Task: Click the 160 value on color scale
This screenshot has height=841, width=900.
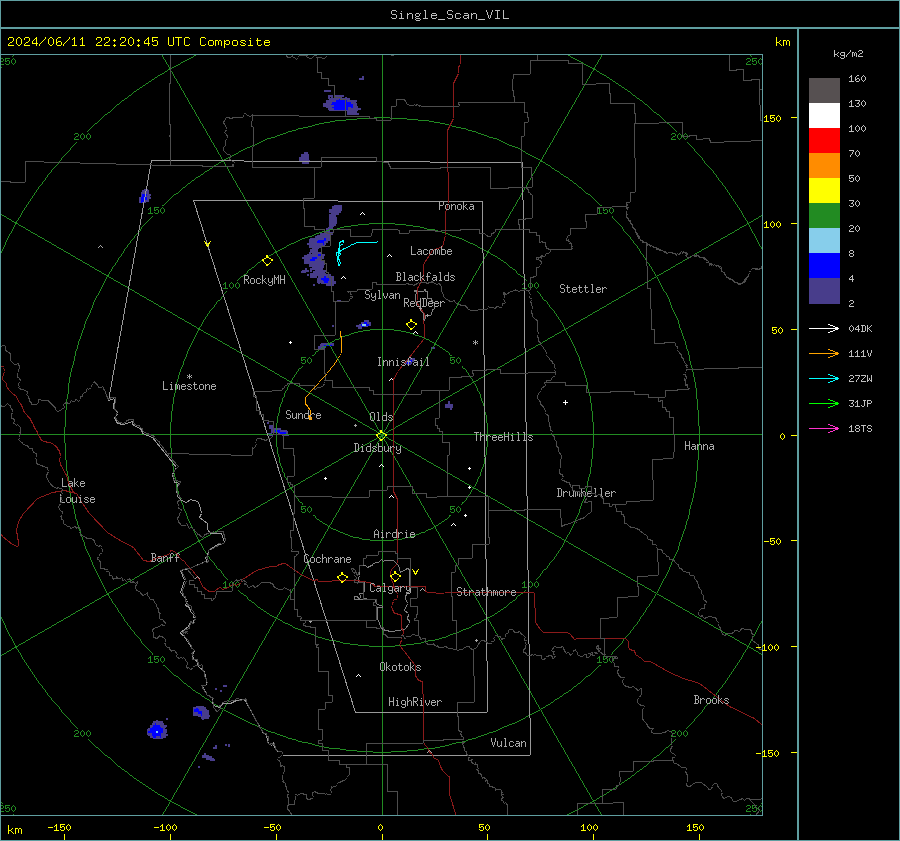Action: (x=857, y=79)
